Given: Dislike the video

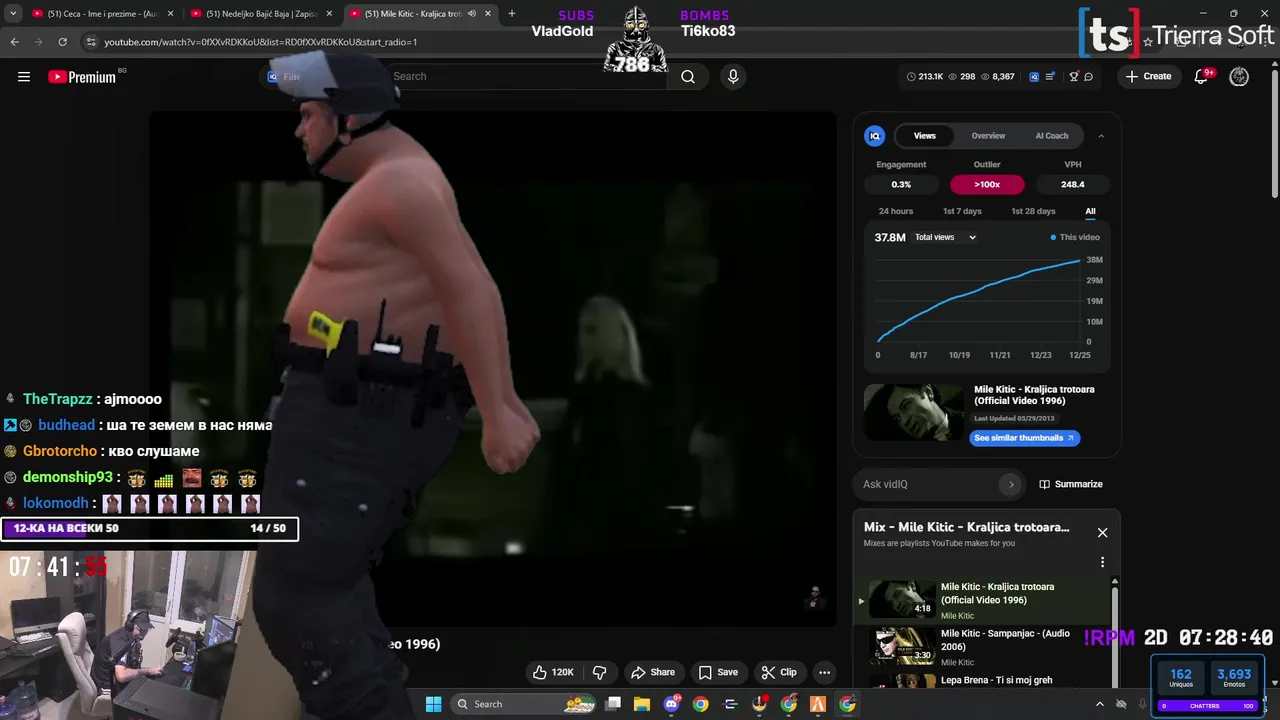Looking at the screenshot, I should (x=600, y=672).
